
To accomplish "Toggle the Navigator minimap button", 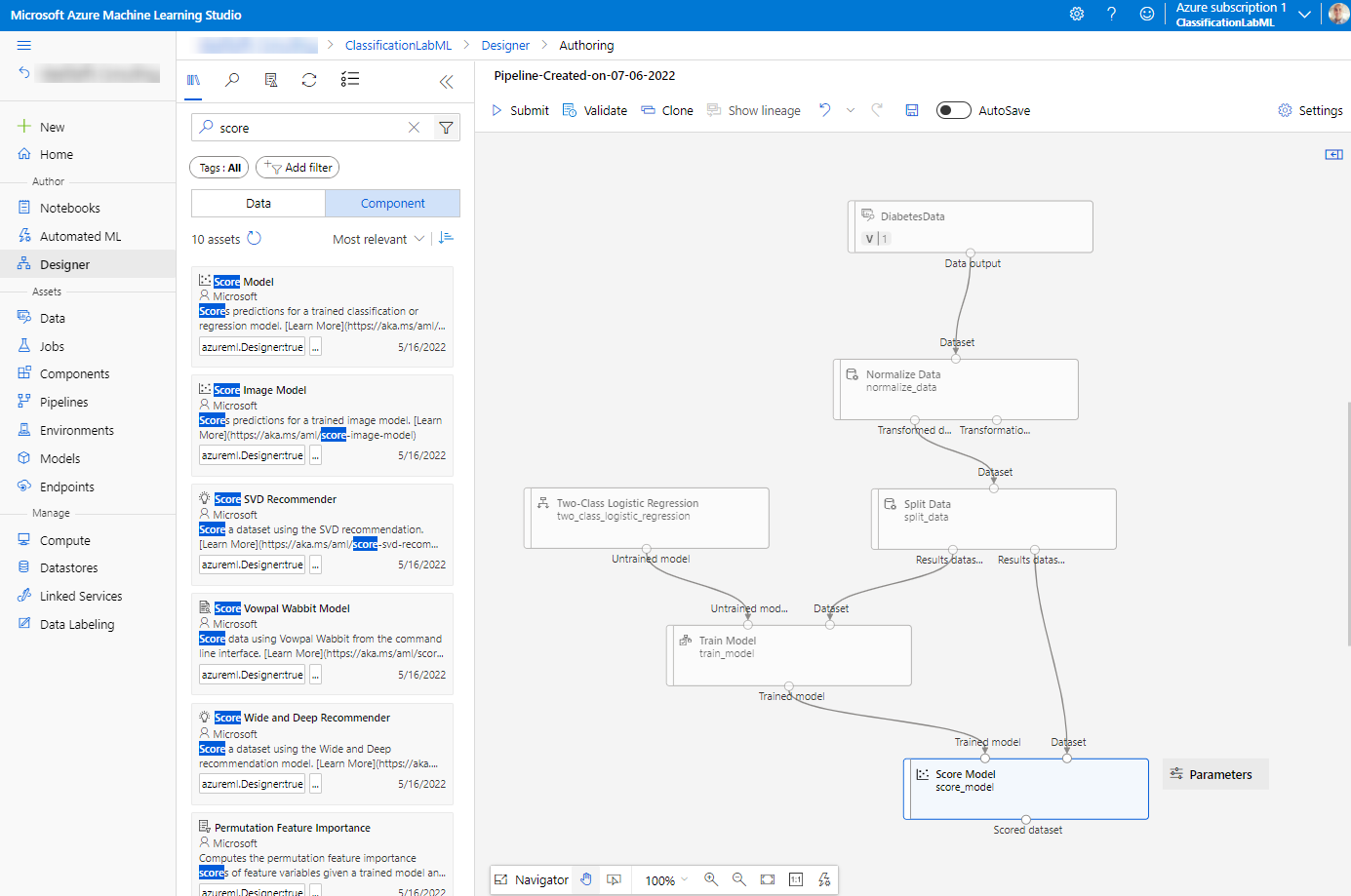I will 532,879.
